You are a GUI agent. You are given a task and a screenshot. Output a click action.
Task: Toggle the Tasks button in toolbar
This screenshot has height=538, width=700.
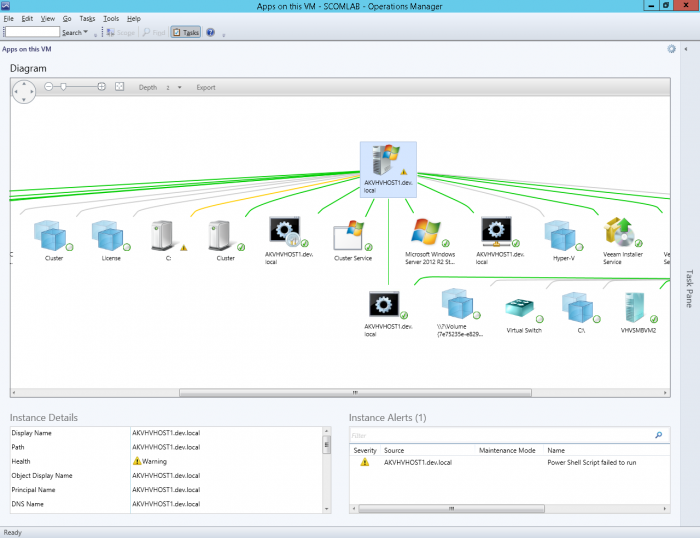(185, 32)
